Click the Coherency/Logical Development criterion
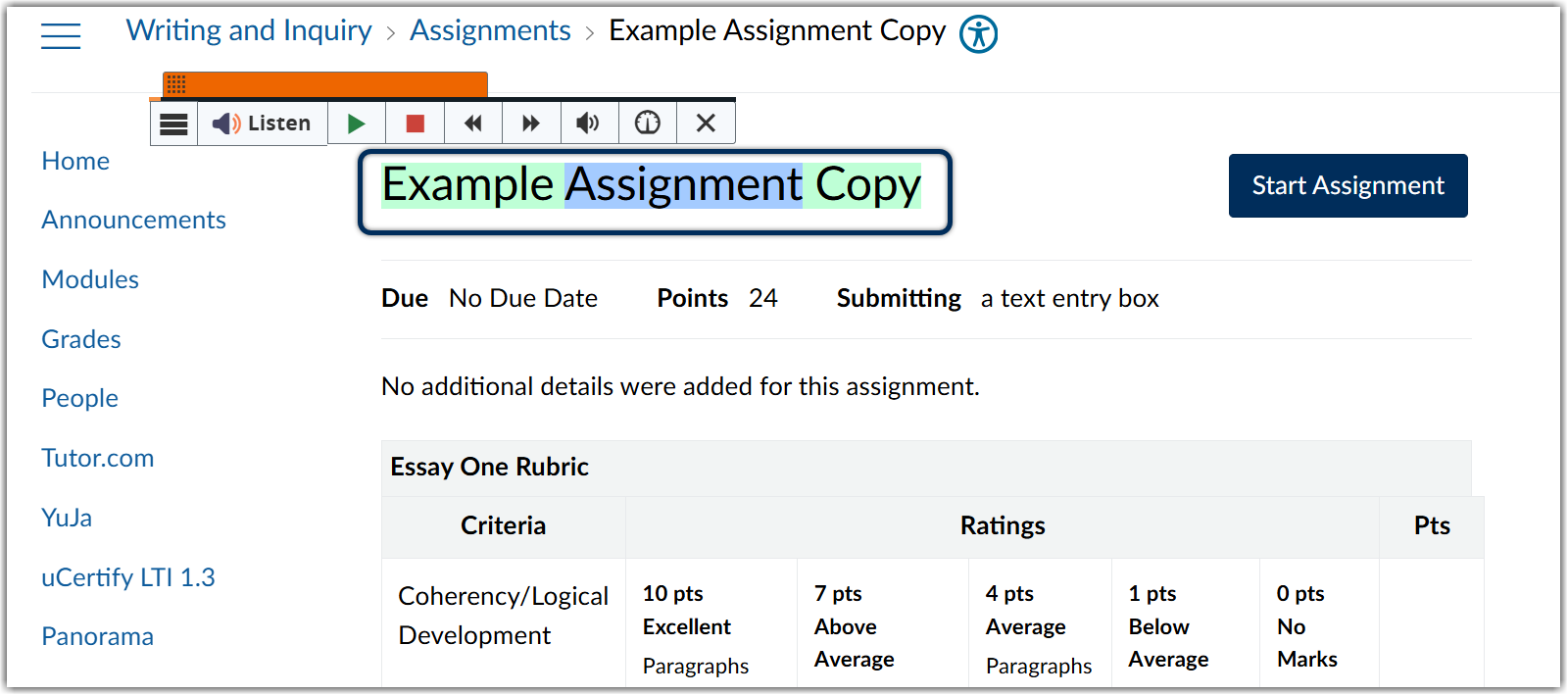 [504, 616]
